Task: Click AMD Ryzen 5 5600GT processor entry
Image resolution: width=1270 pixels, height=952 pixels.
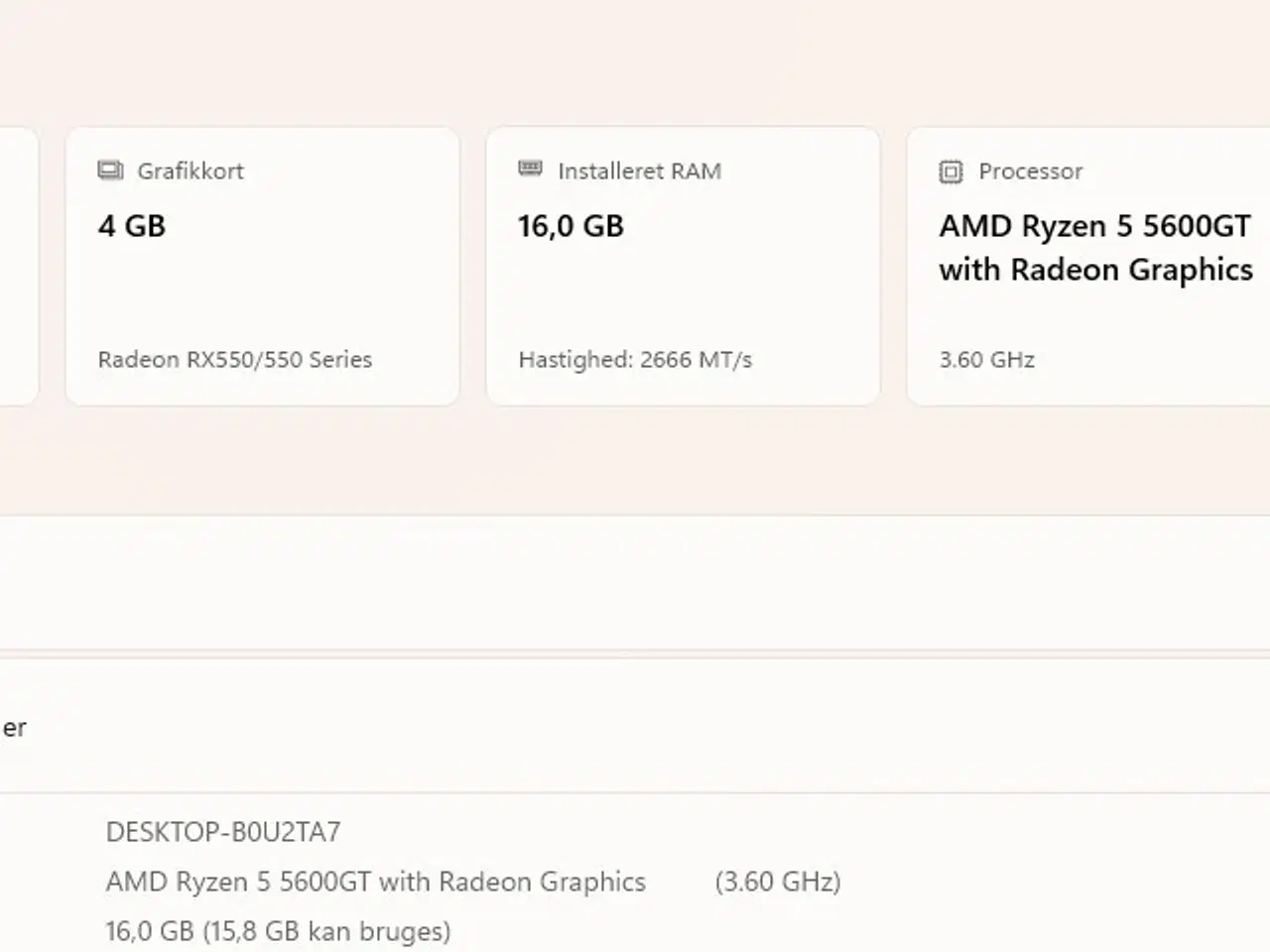Action: point(375,881)
